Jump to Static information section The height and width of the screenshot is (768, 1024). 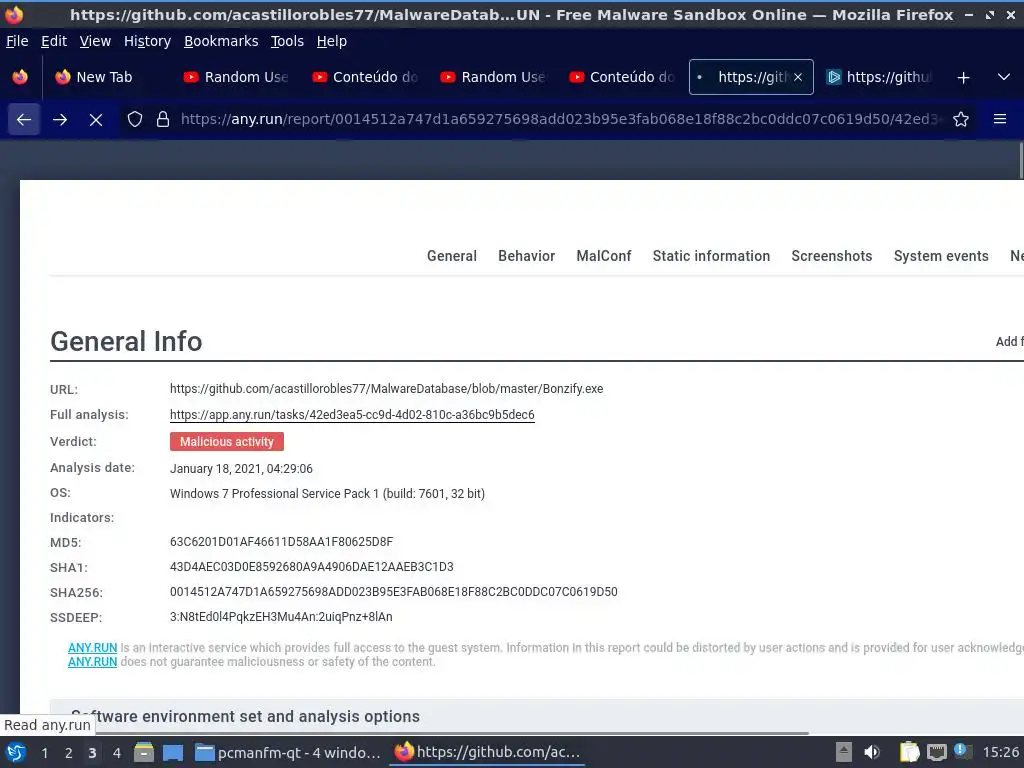711,256
